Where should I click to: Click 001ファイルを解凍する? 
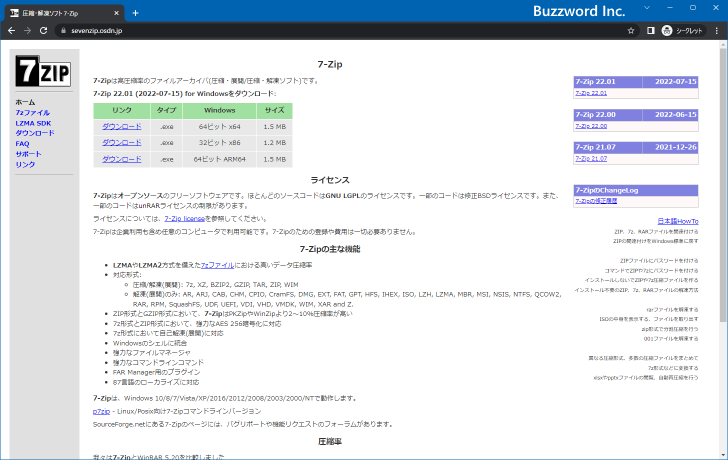[671, 339]
